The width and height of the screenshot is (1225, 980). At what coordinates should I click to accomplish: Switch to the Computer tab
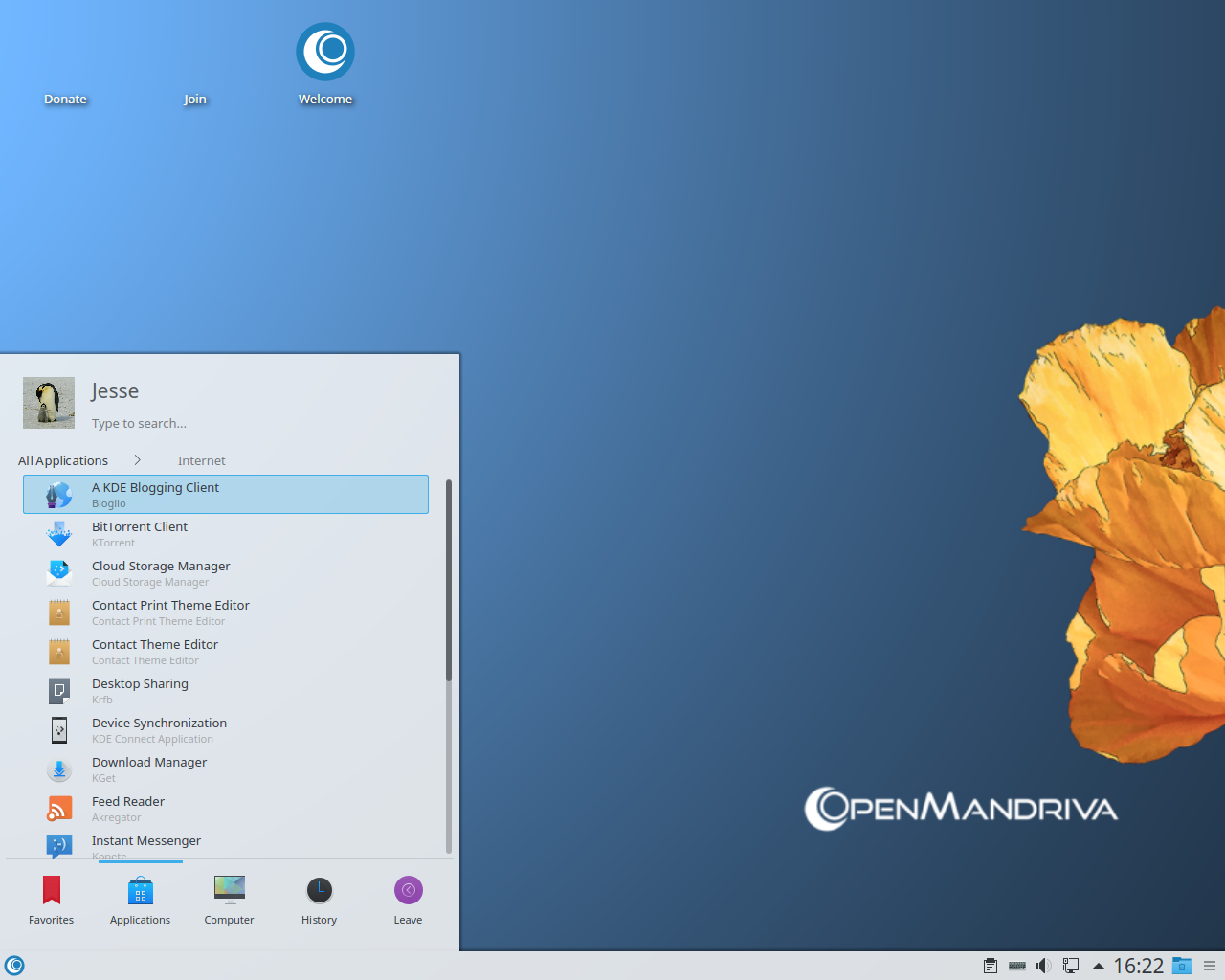[x=230, y=901]
